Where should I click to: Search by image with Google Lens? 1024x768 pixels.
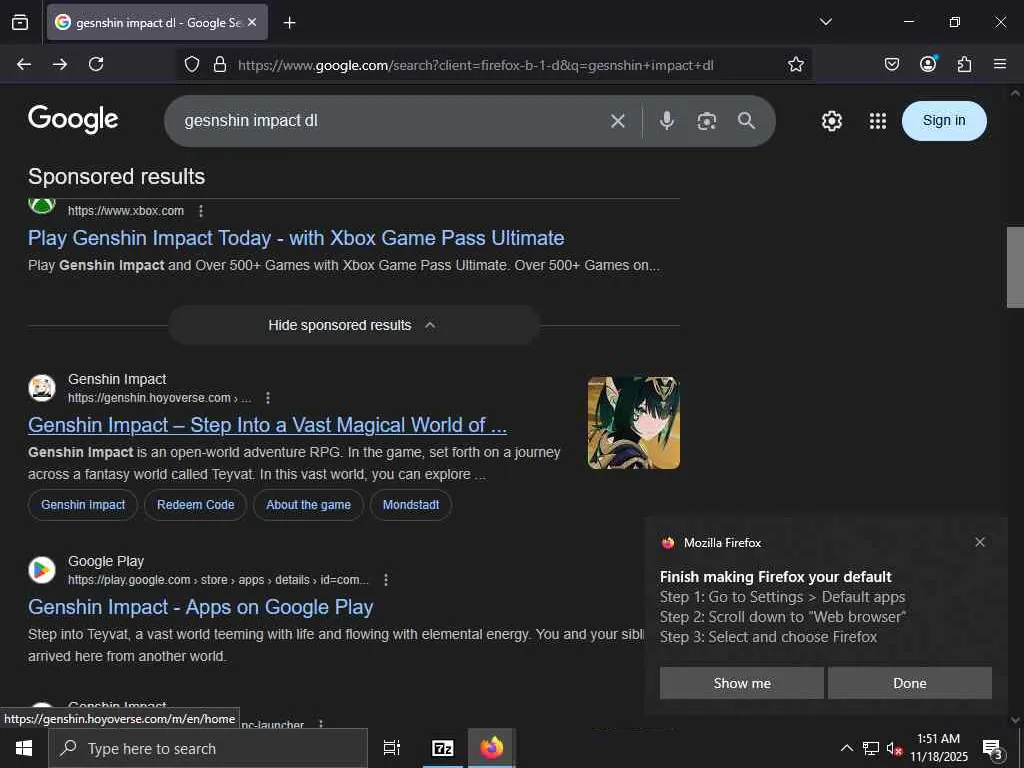click(x=707, y=121)
